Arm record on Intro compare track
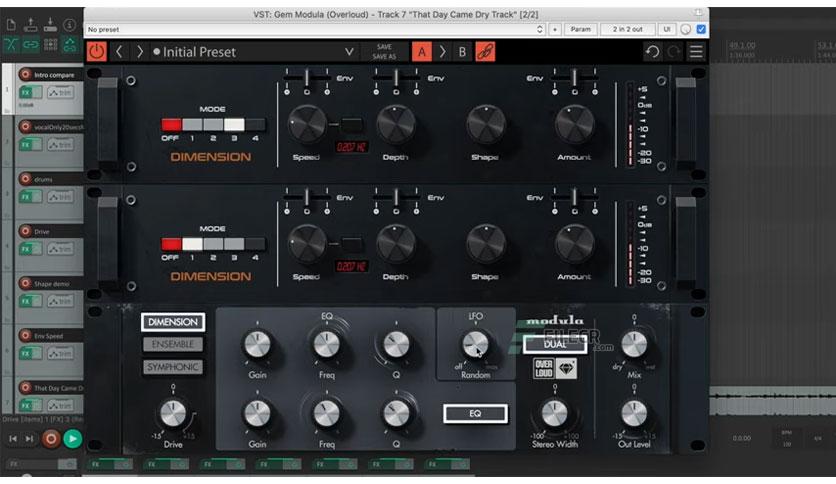Viewport: 836px width, 484px height. click(x=25, y=74)
